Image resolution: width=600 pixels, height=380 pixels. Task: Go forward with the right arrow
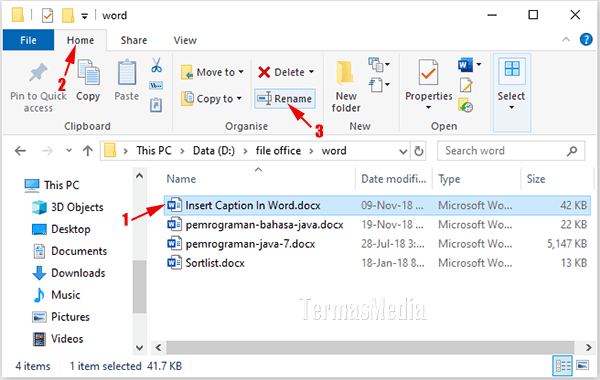click(47, 151)
